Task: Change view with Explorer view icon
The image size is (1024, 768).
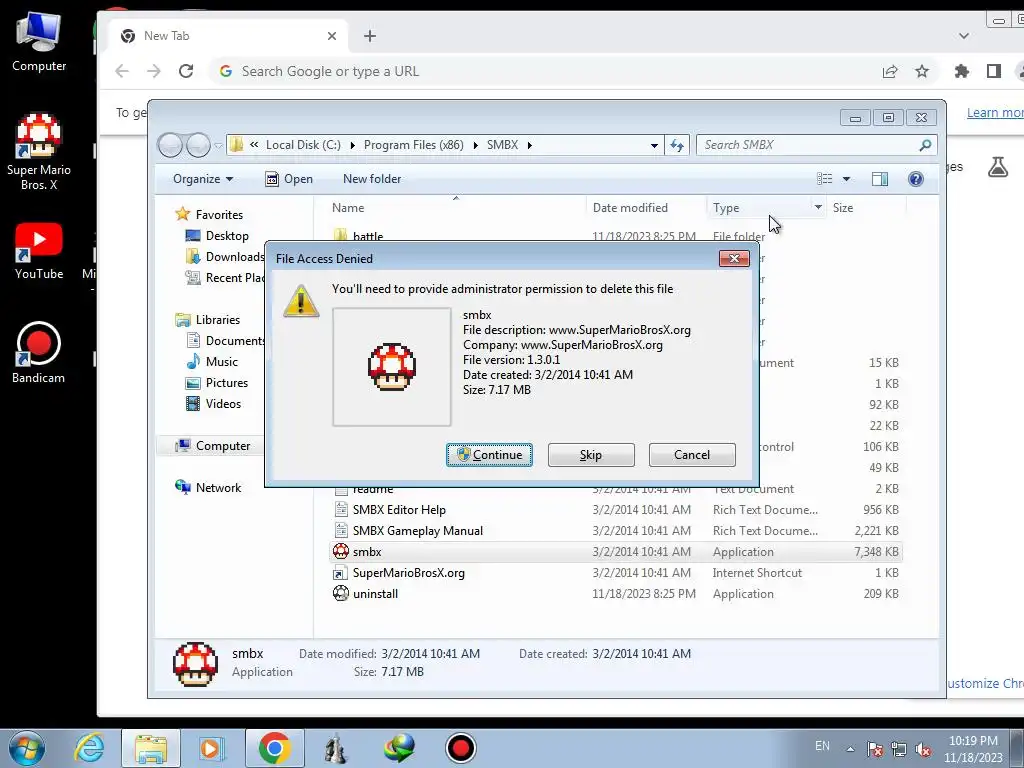Action: [x=825, y=179]
